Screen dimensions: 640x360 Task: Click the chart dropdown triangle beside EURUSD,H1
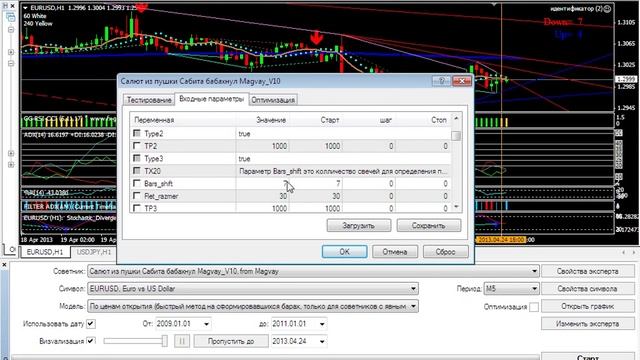tap(25, 8)
